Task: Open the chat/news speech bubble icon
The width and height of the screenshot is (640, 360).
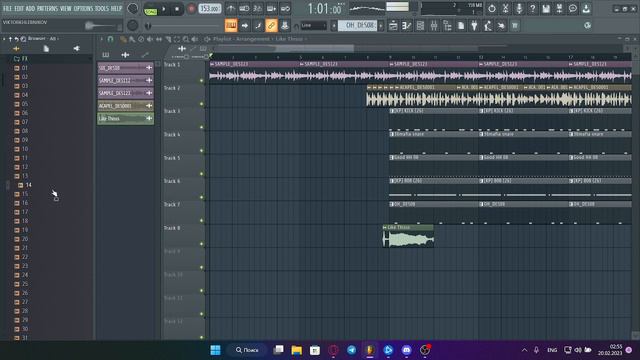Action: click(x=573, y=9)
